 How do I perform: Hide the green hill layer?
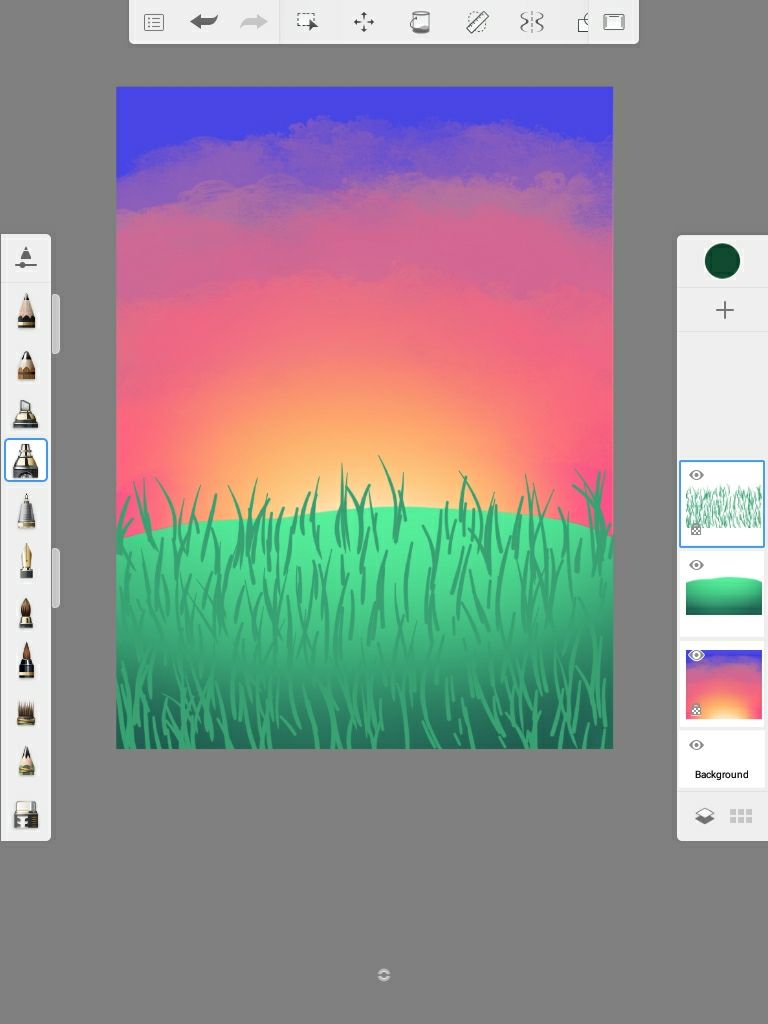(696, 565)
